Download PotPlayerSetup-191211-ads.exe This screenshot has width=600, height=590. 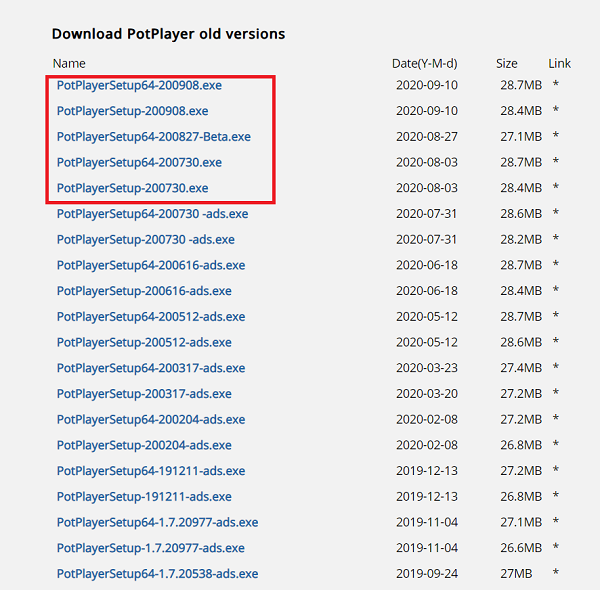click(144, 496)
